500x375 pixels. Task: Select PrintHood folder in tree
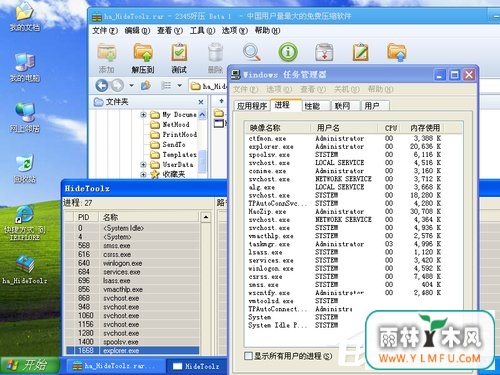pyautogui.click(x=174, y=134)
